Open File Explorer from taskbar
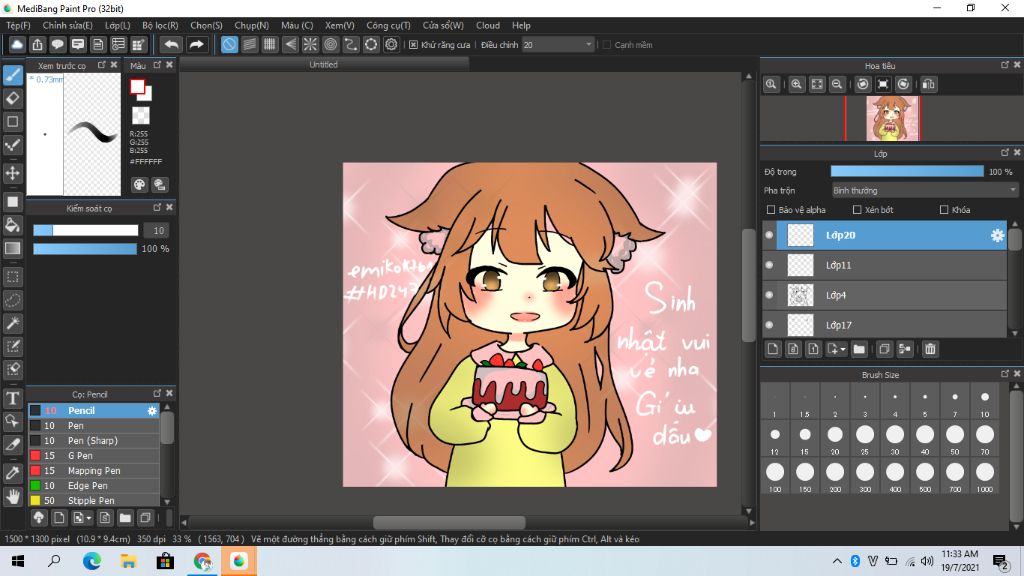This screenshot has width=1024, height=576. pos(129,561)
